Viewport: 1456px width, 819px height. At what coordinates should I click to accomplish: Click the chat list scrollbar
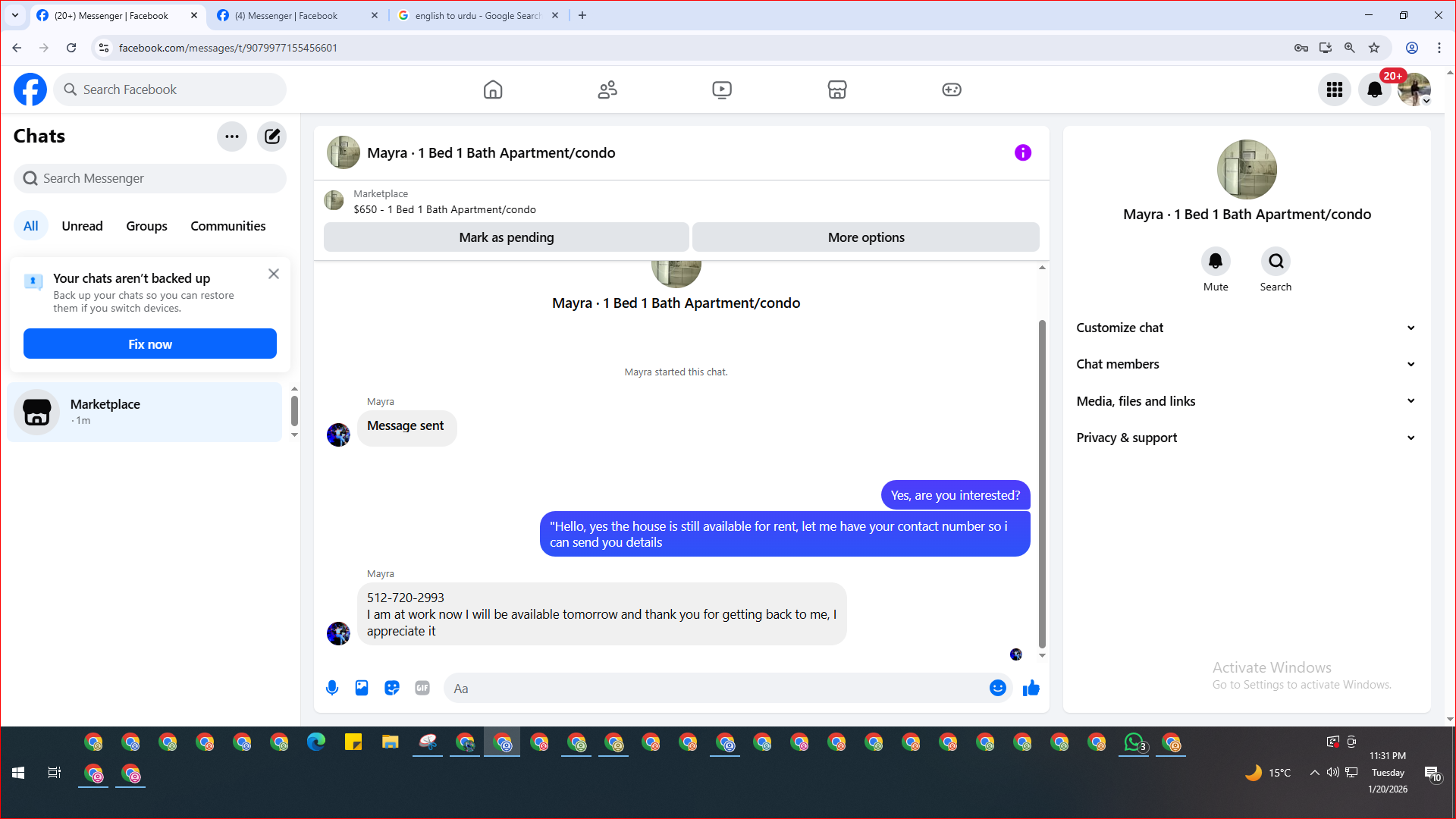294,411
